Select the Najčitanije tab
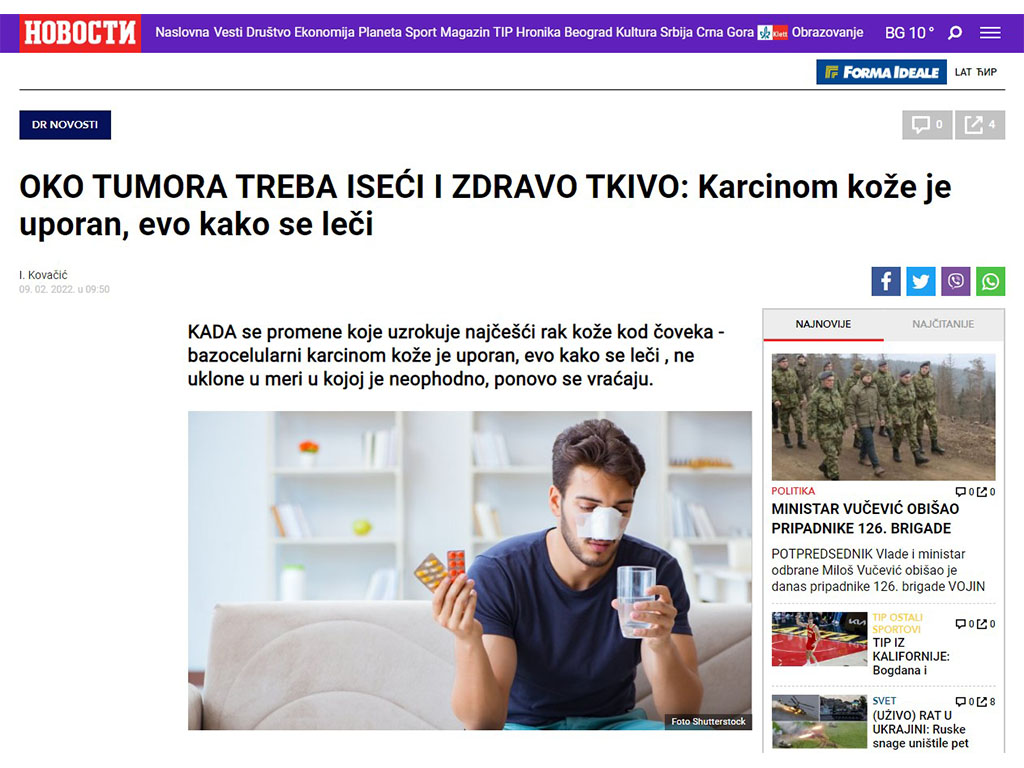The image size is (1024, 768). point(943,324)
